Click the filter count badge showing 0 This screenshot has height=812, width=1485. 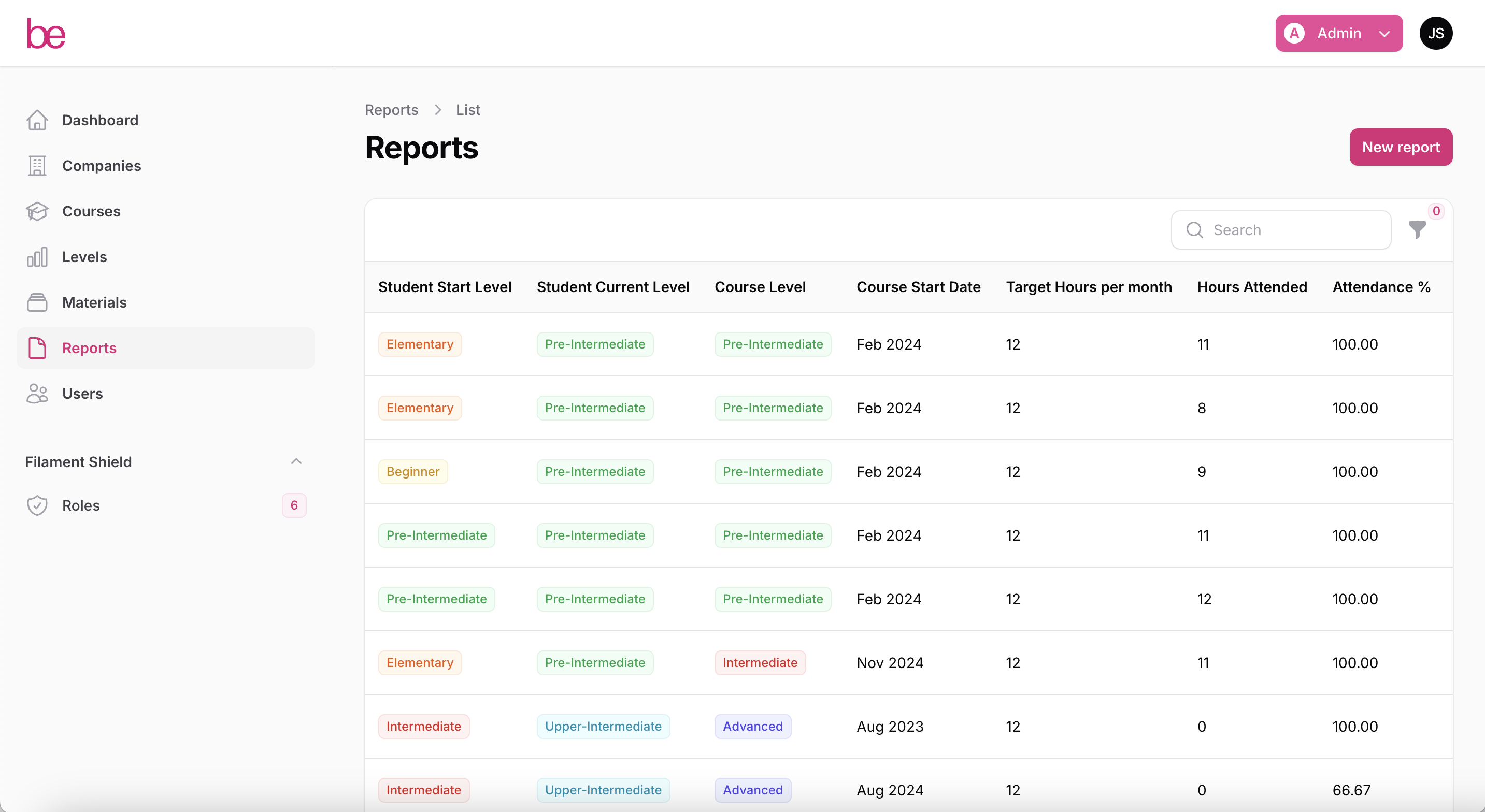[x=1436, y=211]
